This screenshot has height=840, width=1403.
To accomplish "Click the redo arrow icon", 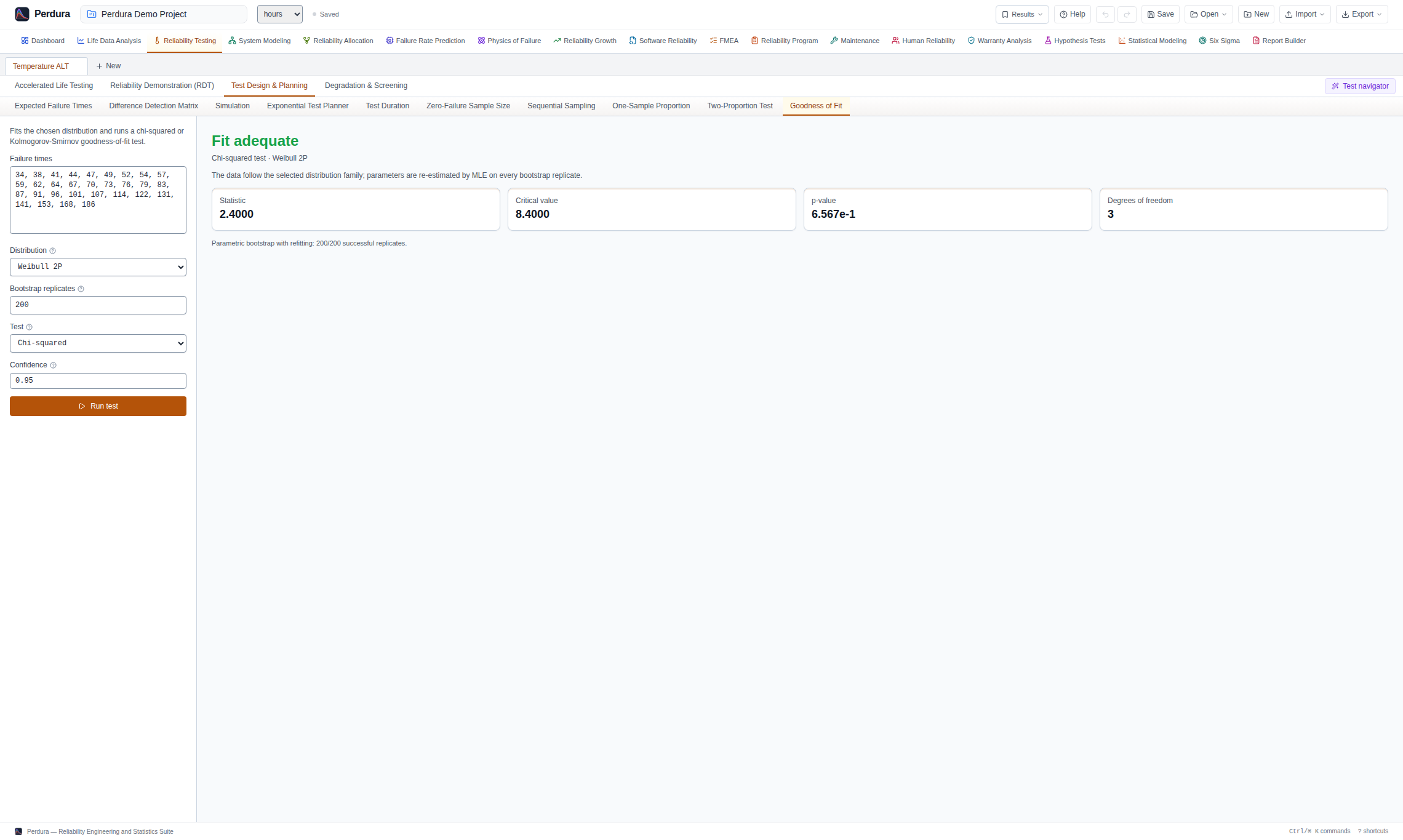I will click(1127, 14).
